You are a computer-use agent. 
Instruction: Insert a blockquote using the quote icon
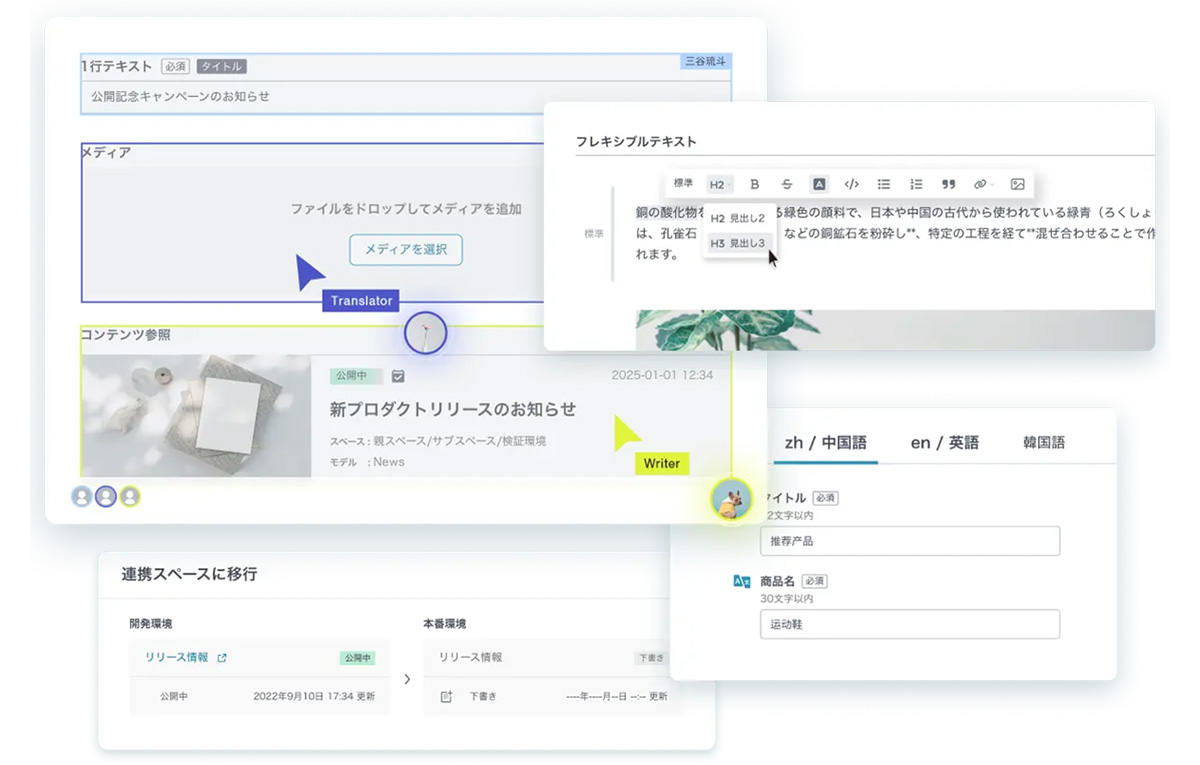click(949, 184)
